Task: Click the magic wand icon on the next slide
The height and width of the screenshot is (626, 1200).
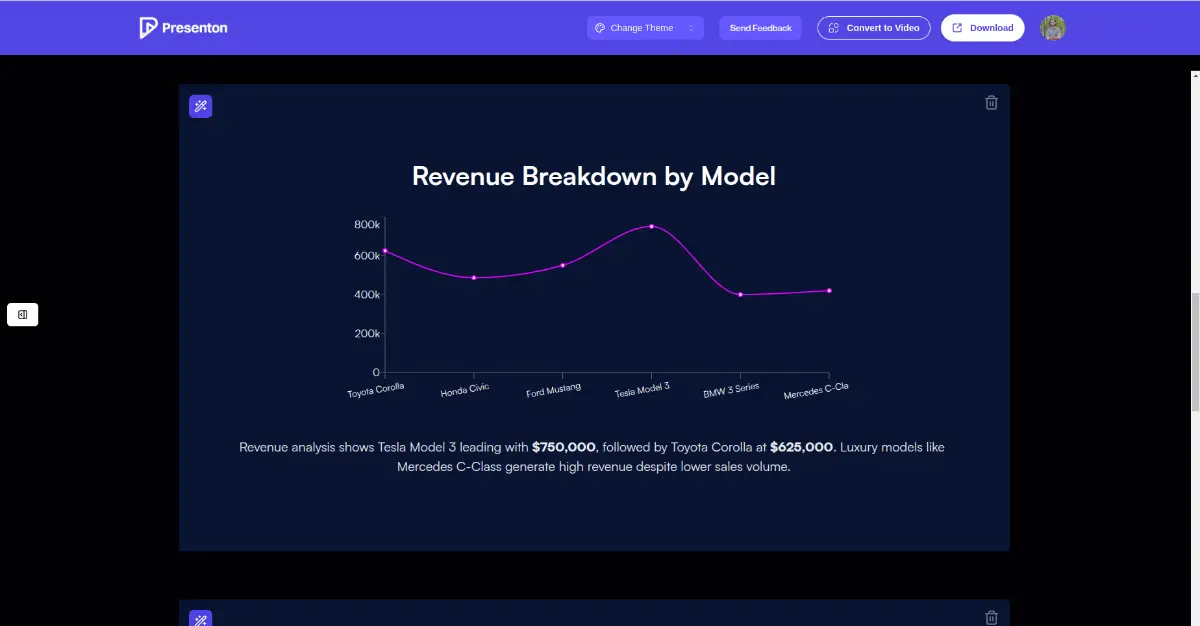Action: (x=201, y=618)
